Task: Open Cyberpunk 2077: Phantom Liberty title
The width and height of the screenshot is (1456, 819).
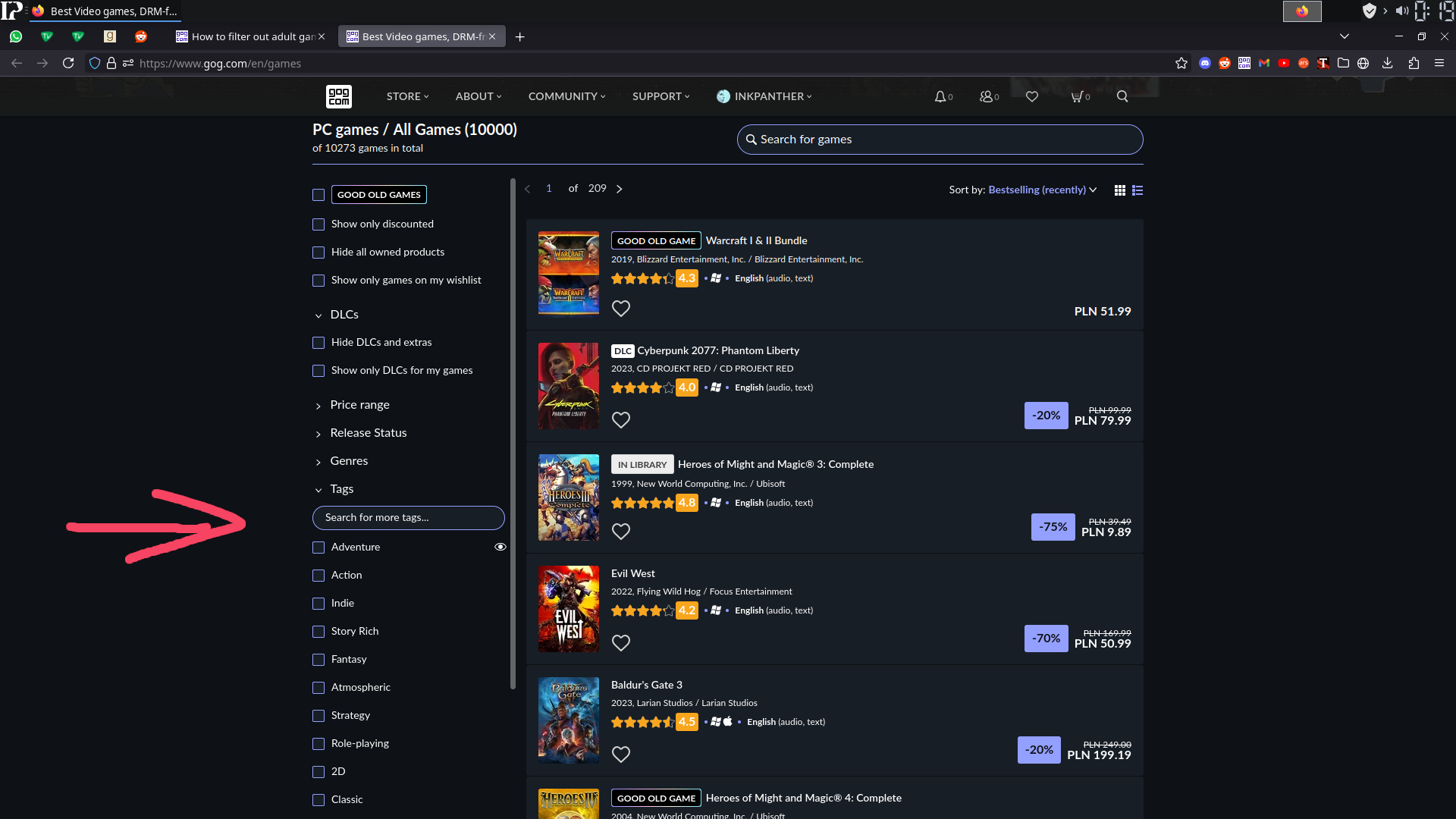Action: click(718, 350)
